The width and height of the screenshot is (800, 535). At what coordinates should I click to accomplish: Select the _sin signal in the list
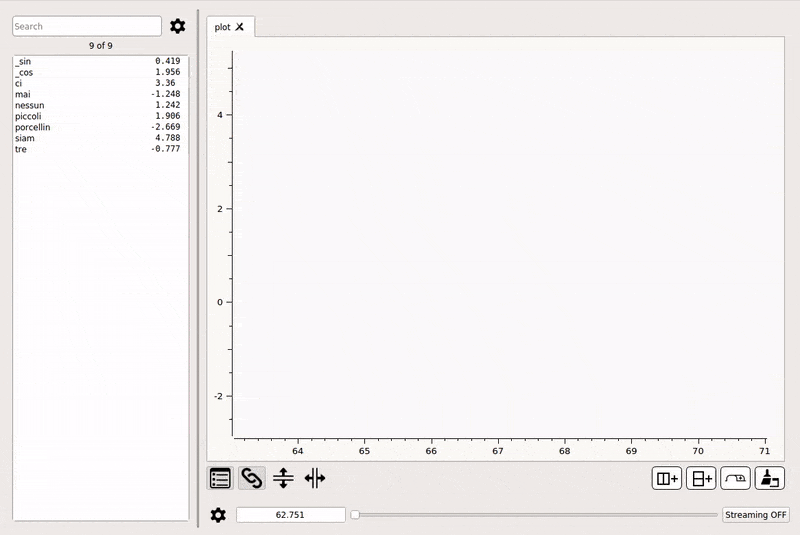point(98,61)
